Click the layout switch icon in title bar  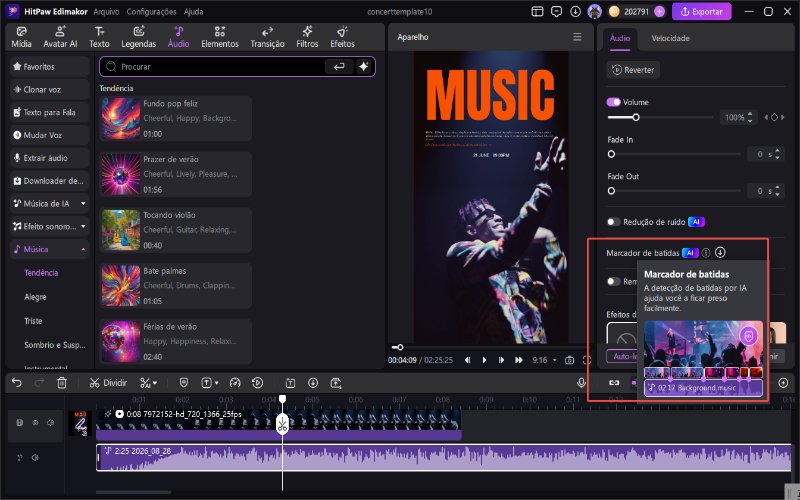click(x=537, y=11)
